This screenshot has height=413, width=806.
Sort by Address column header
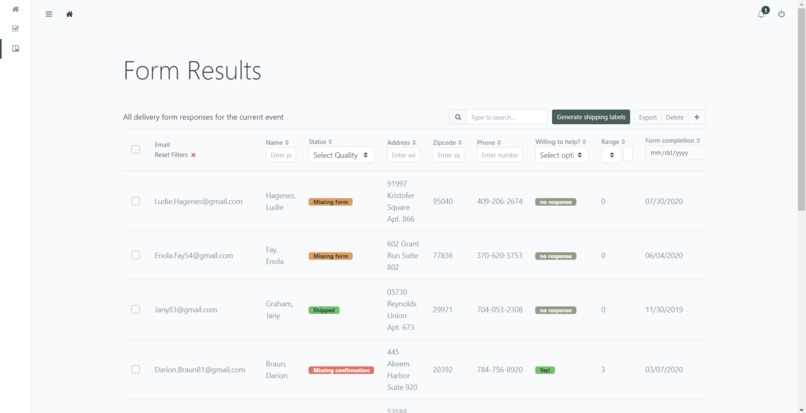401,142
